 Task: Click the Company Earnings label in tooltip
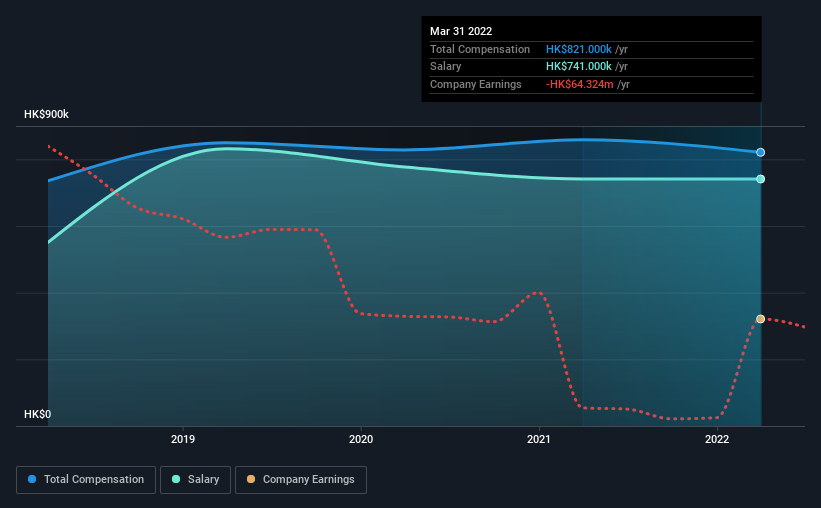475,84
